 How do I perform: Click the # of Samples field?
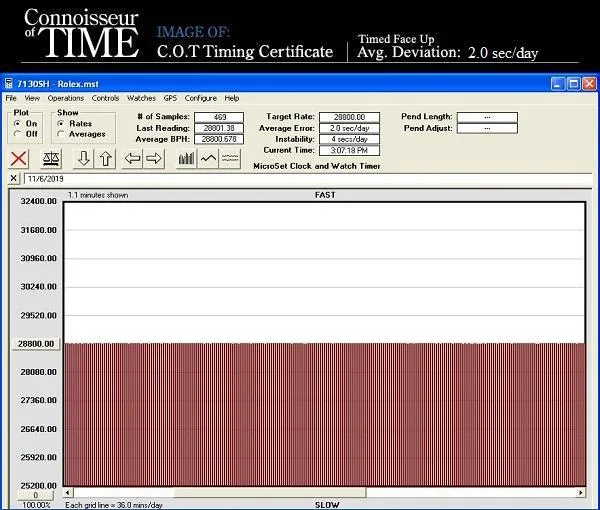219,117
